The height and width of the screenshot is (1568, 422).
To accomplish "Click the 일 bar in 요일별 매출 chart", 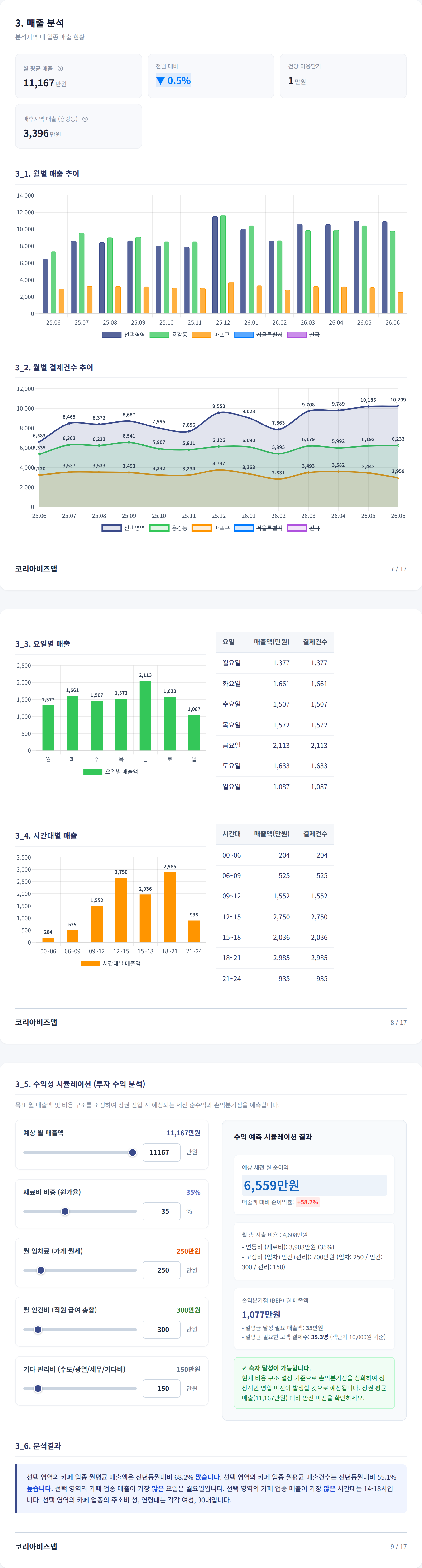I will pos(194,732).
